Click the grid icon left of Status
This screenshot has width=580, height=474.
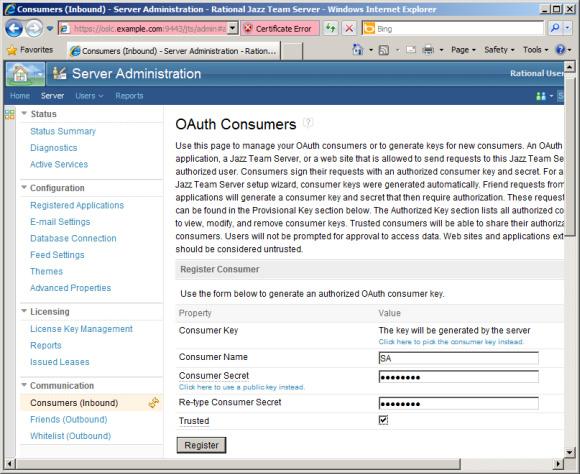pyautogui.click(x=10, y=114)
